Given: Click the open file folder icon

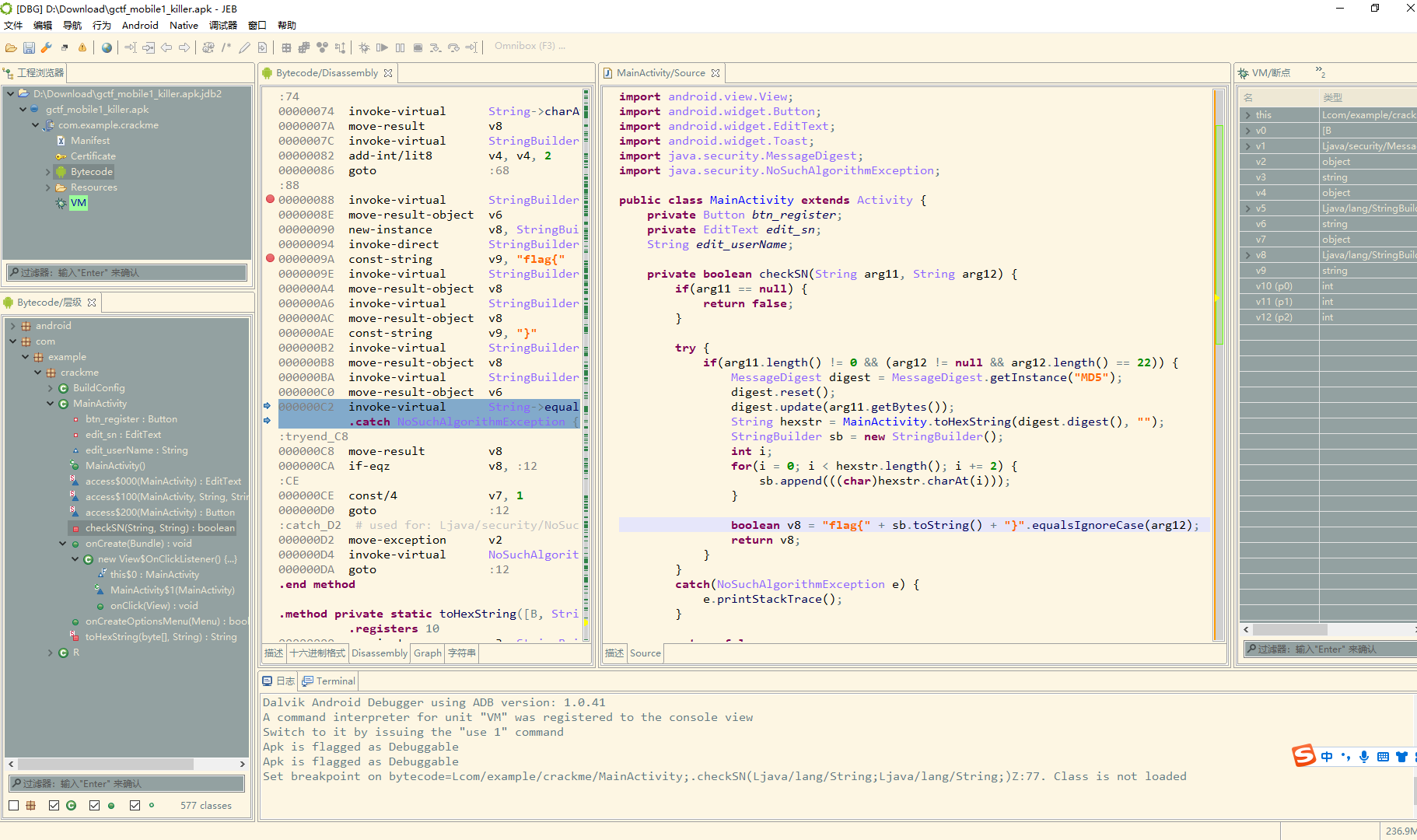Looking at the screenshot, I should (x=11, y=47).
